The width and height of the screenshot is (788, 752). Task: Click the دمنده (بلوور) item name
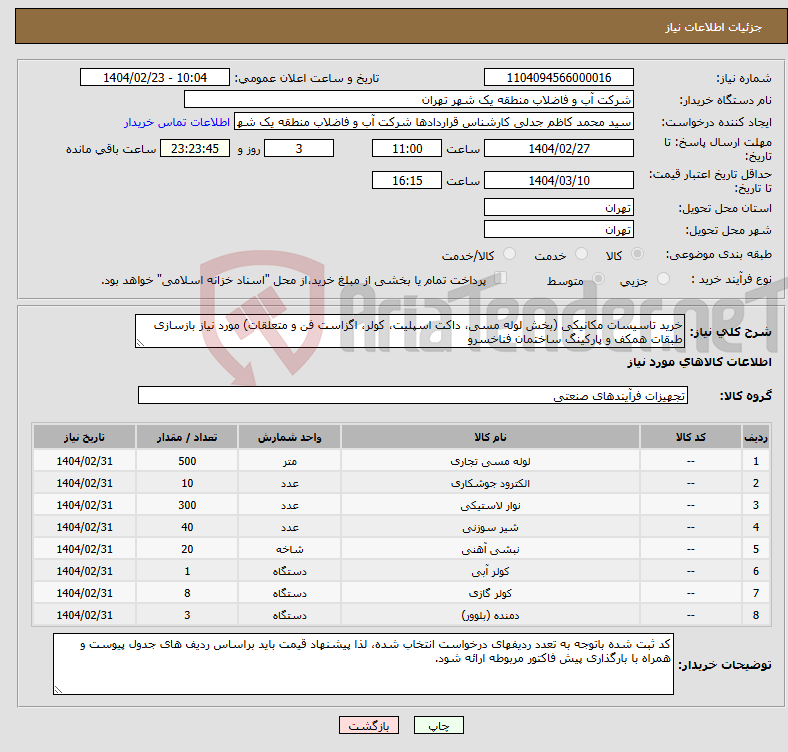[490, 615]
